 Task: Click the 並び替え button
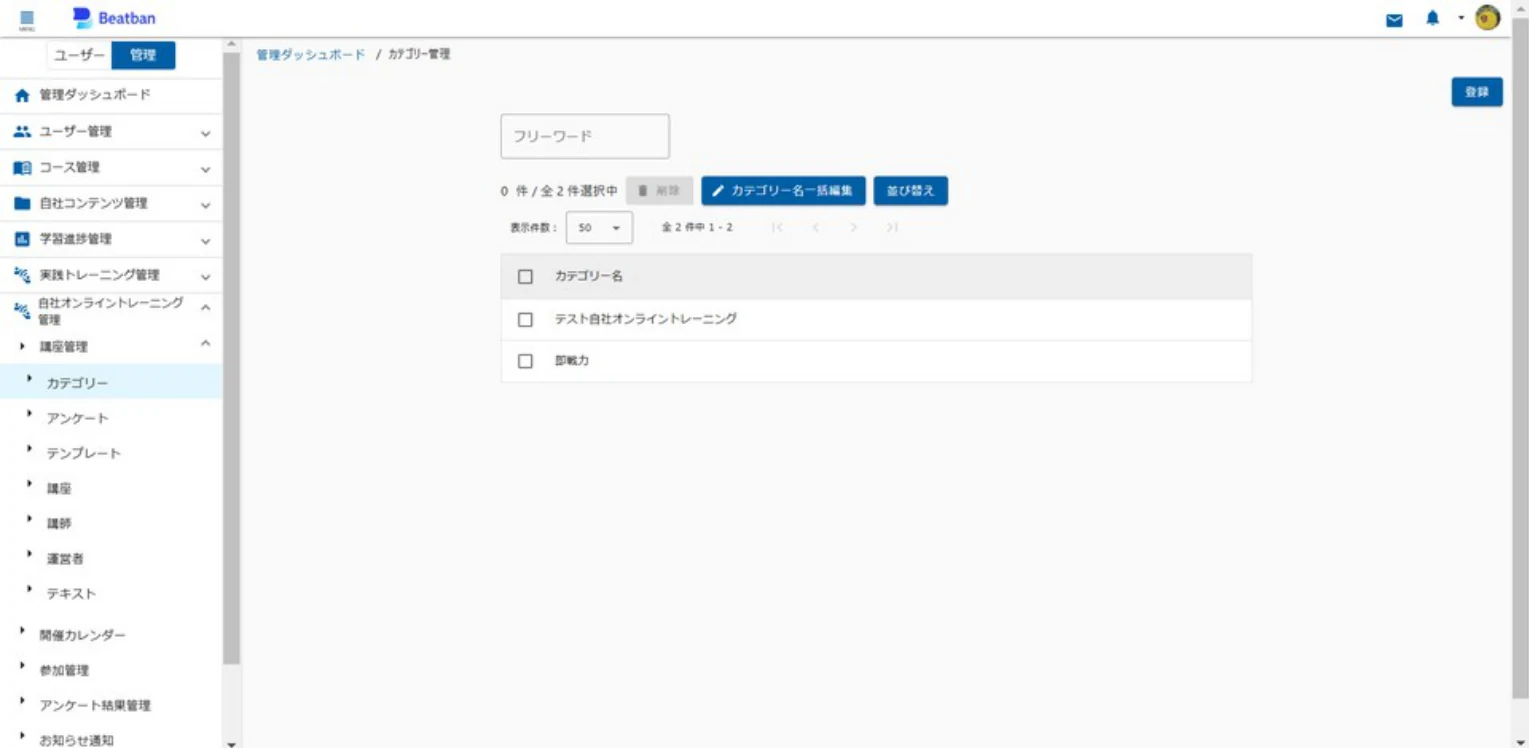tap(910, 190)
